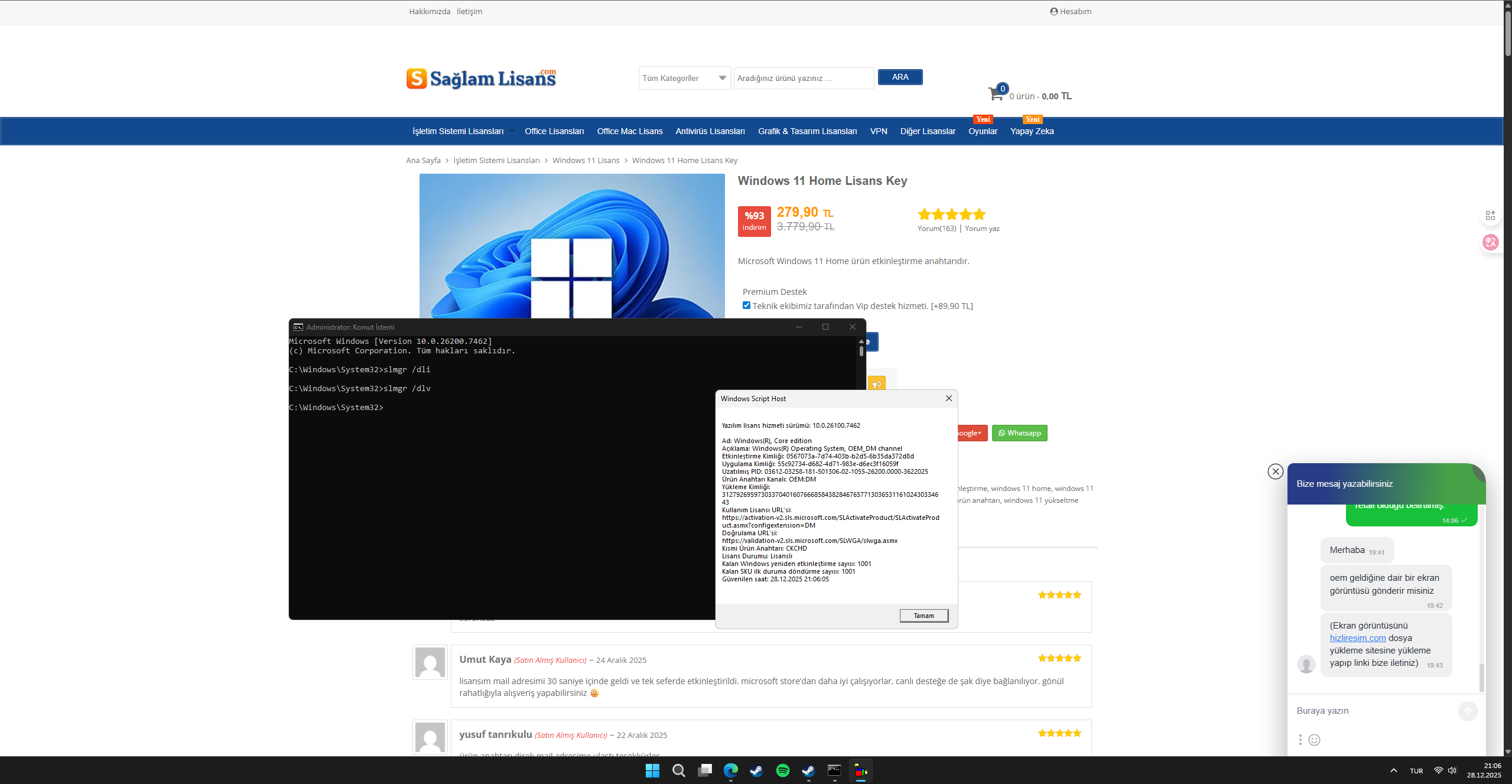1512x784 pixels.
Task: Open the Tüm Kategoriler dropdown
Action: [x=684, y=78]
